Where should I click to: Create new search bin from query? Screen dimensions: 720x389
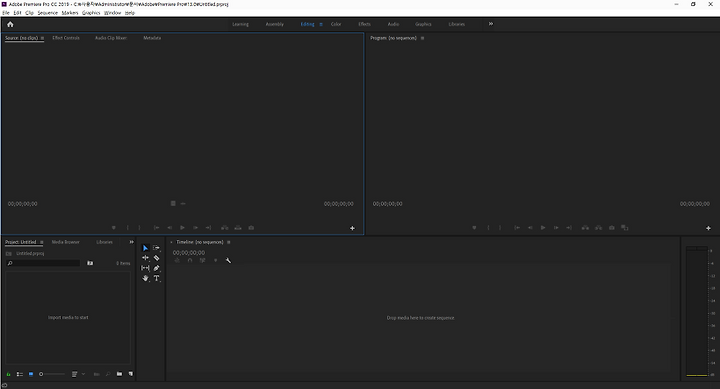tap(90, 263)
